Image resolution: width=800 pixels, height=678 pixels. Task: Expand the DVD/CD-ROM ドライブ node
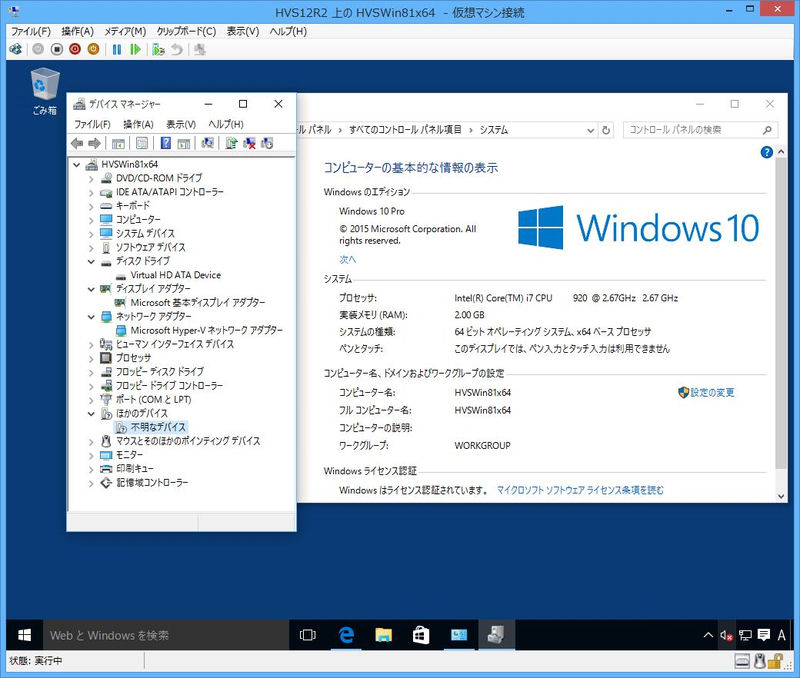91,179
